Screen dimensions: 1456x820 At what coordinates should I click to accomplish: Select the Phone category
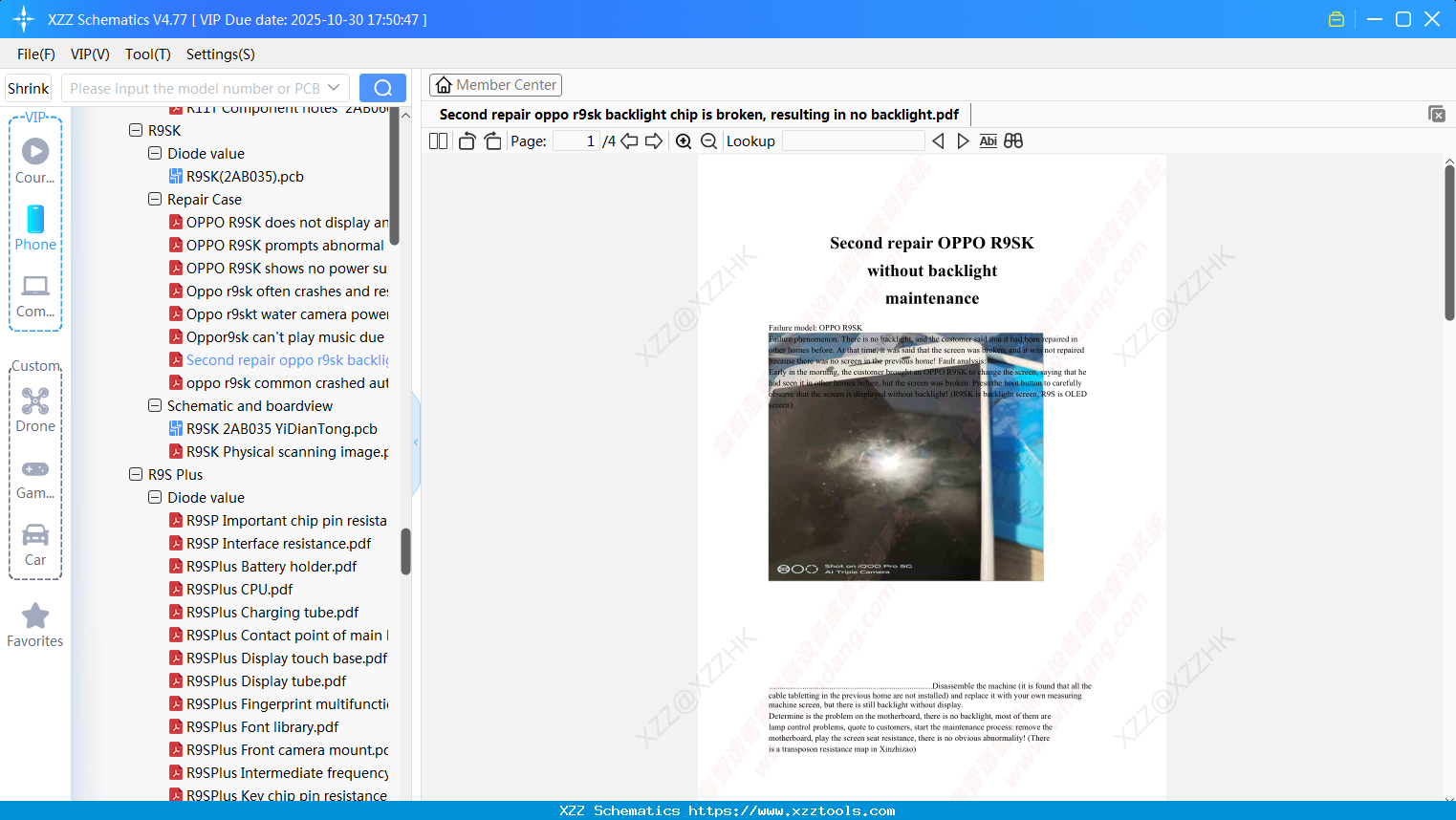[x=35, y=227]
